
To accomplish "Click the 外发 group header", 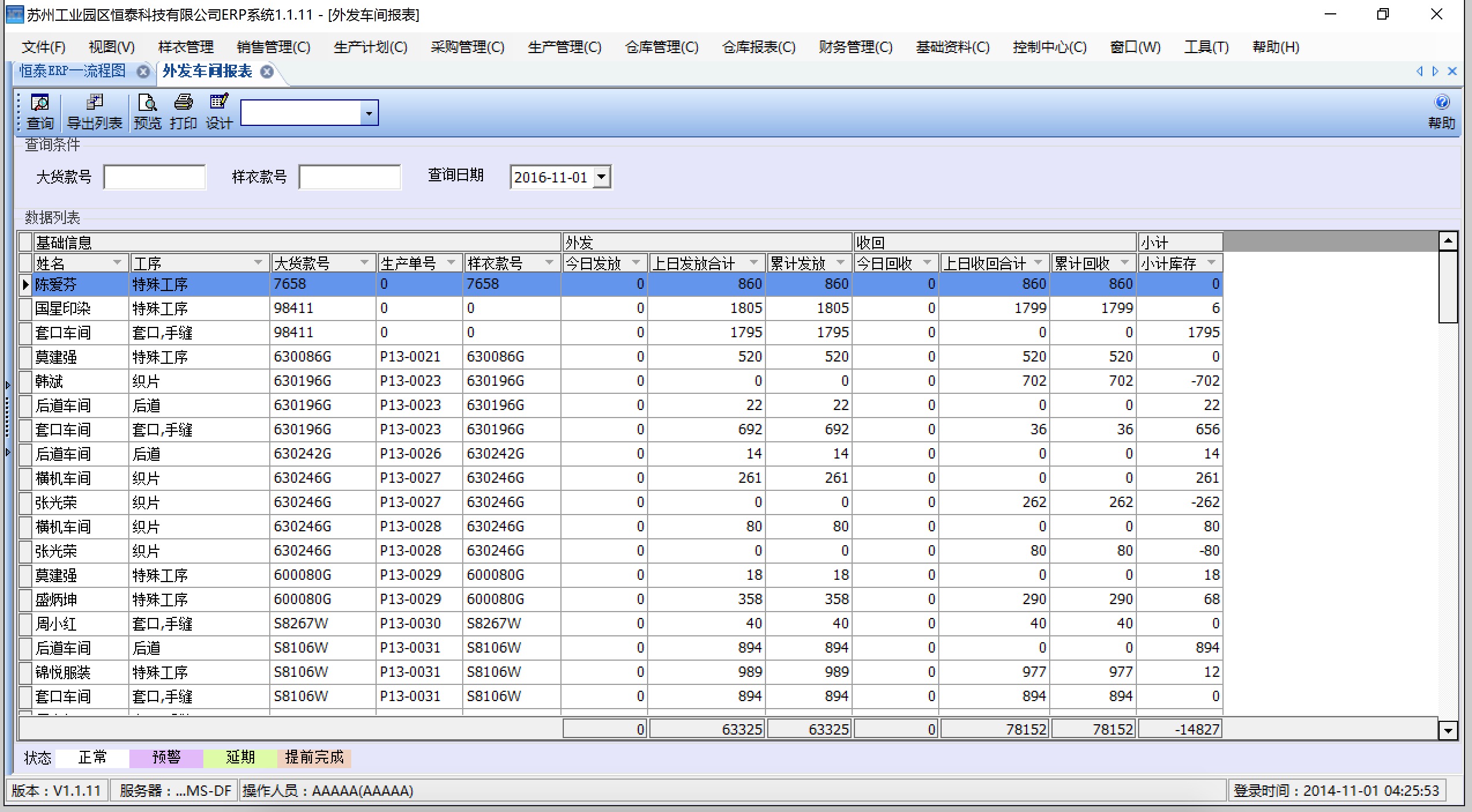I will 708,242.
